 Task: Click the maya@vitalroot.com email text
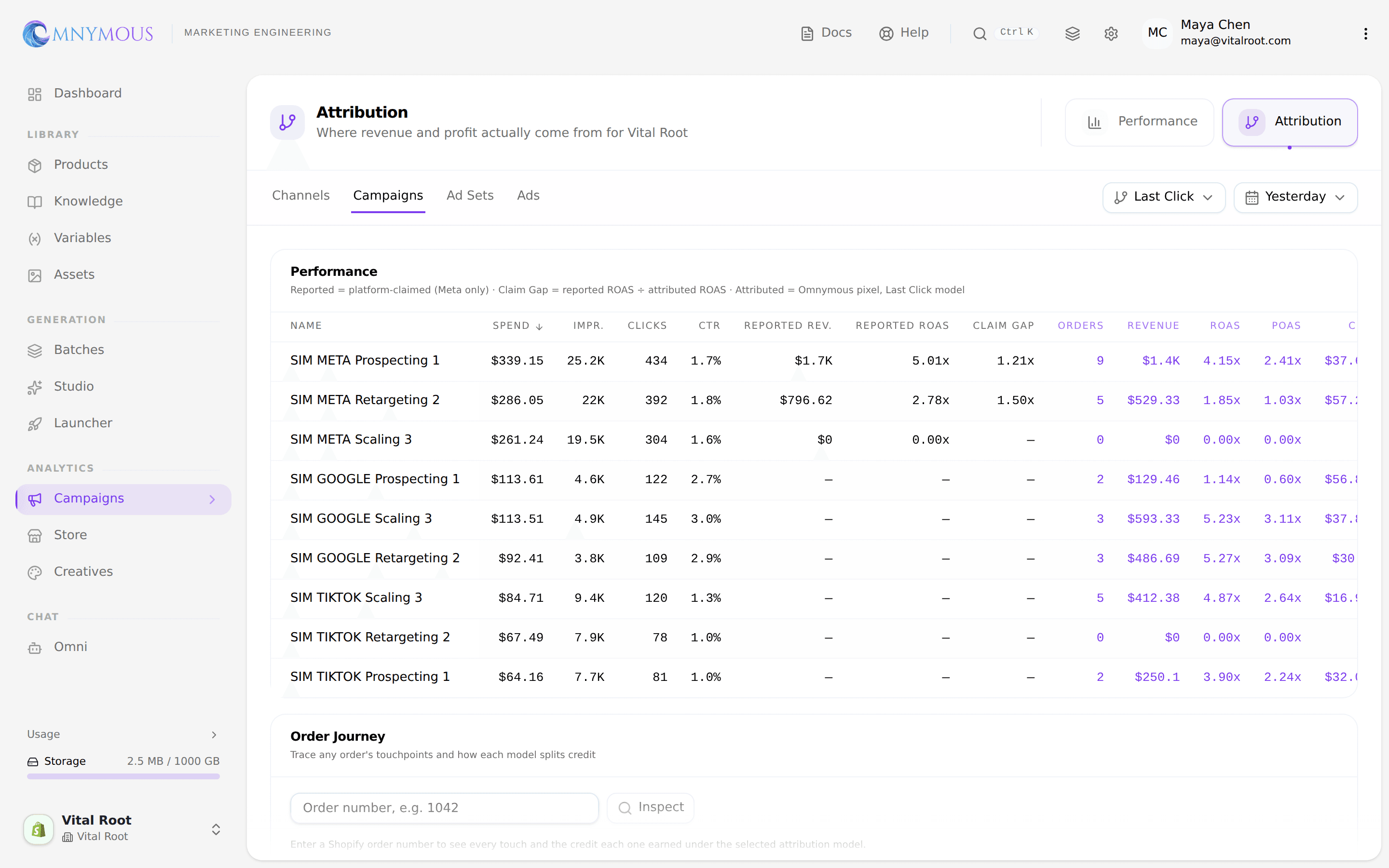1235,41
